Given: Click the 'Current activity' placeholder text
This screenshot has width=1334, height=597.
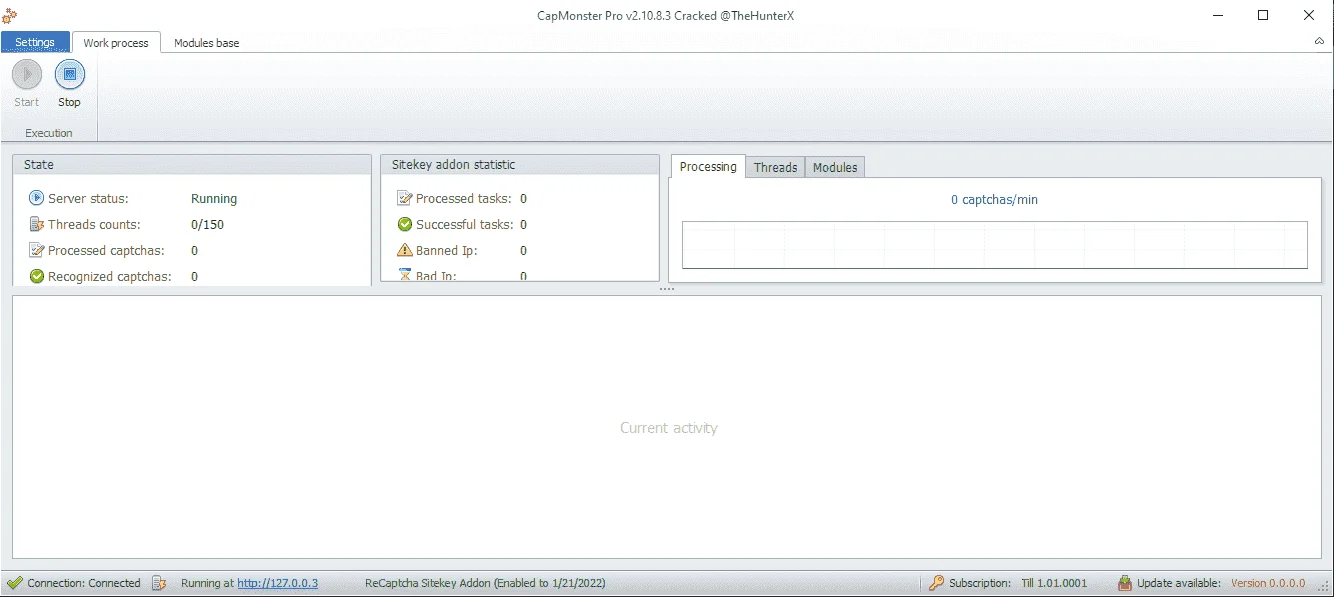Looking at the screenshot, I should tap(669, 428).
